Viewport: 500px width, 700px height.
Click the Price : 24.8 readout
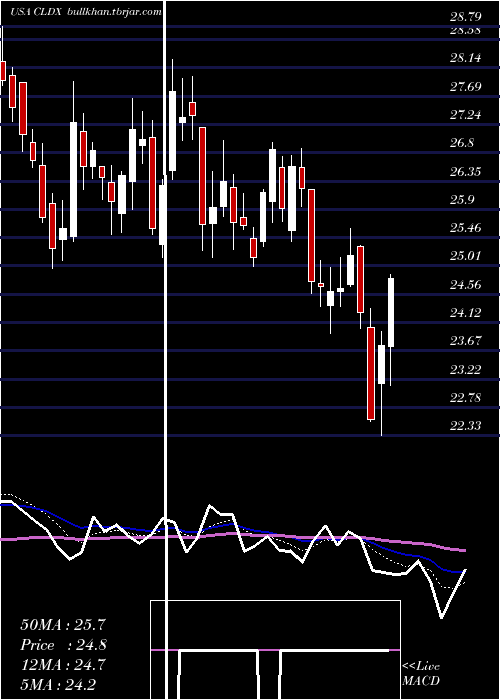click(63, 645)
